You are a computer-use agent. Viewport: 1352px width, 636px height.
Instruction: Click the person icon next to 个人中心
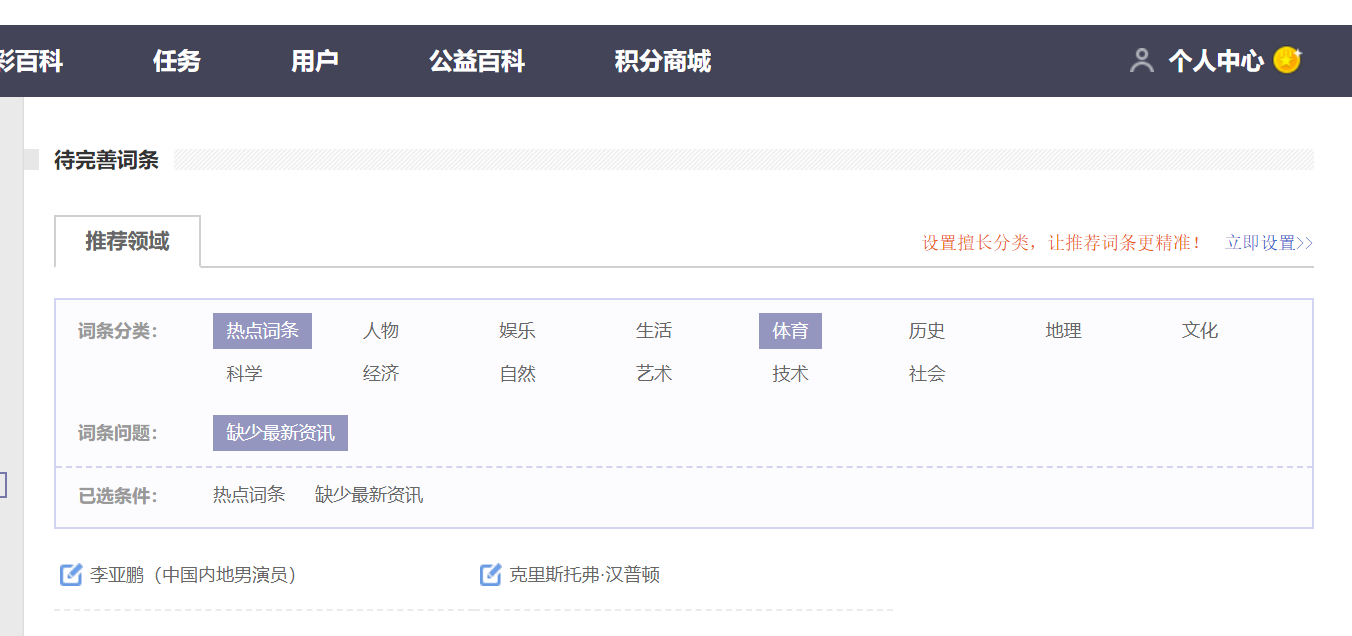coord(1141,60)
